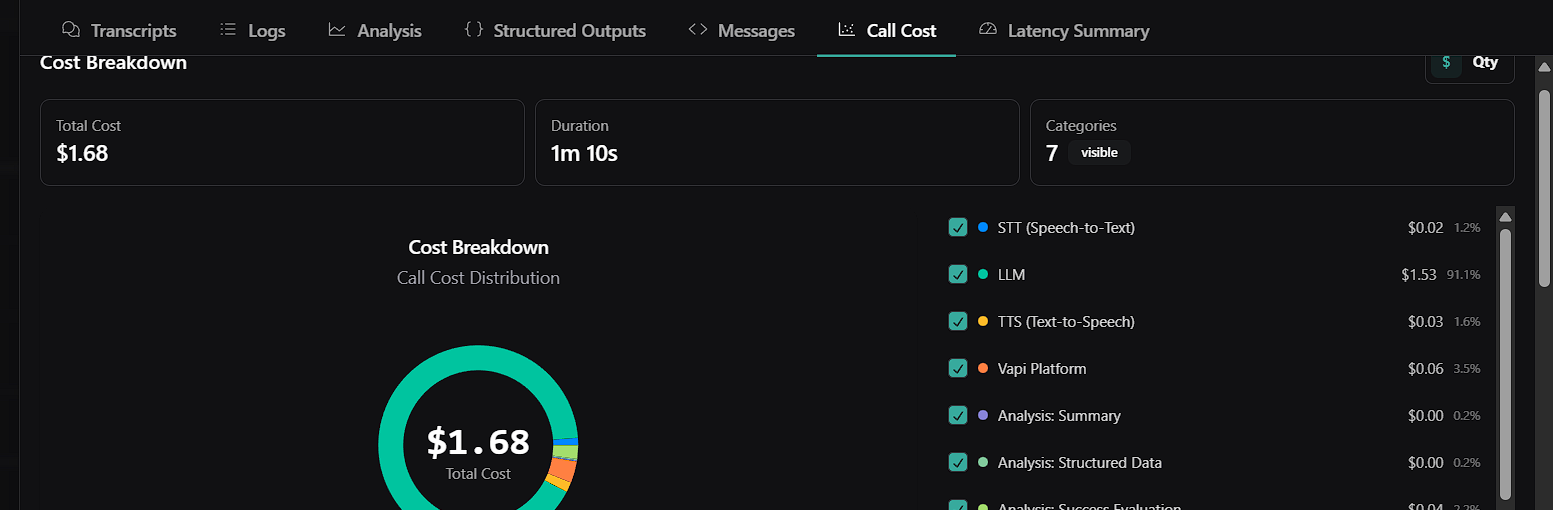Click the Messages code brackets icon
Image resolution: width=1553 pixels, height=510 pixels.
coord(698,29)
